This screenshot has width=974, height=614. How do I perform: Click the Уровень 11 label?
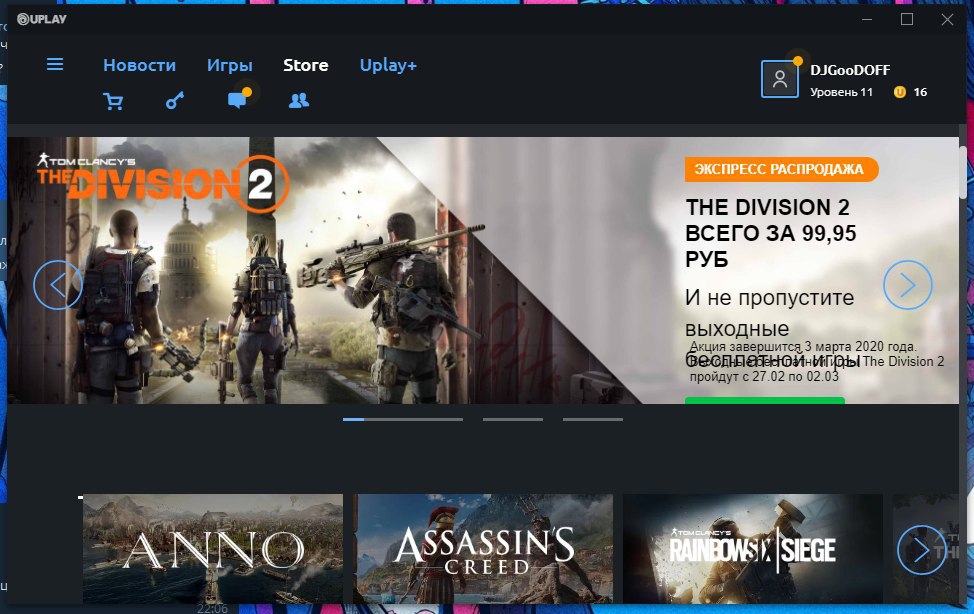tap(841, 92)
